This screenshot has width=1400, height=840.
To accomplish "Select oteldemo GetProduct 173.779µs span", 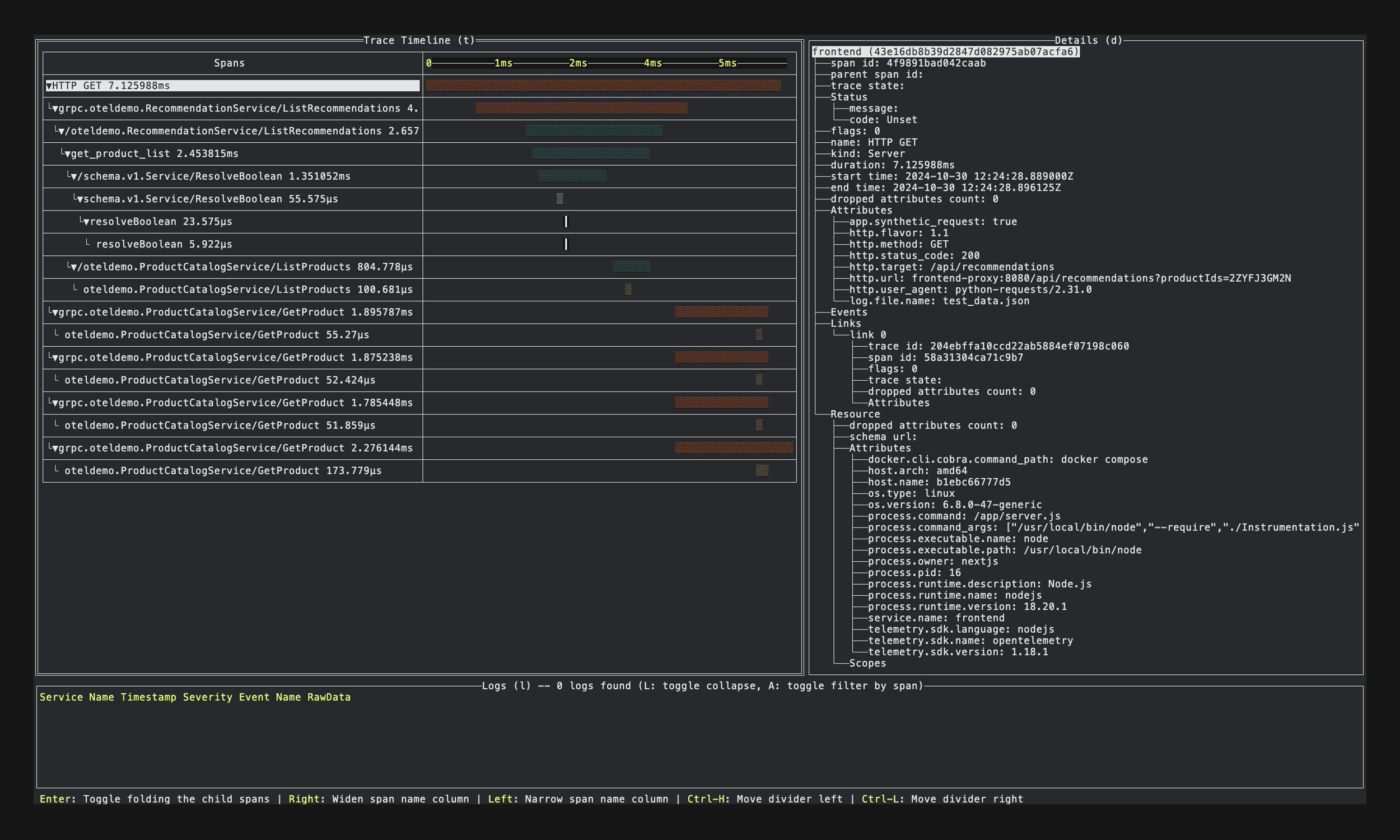I will (223, 471).
